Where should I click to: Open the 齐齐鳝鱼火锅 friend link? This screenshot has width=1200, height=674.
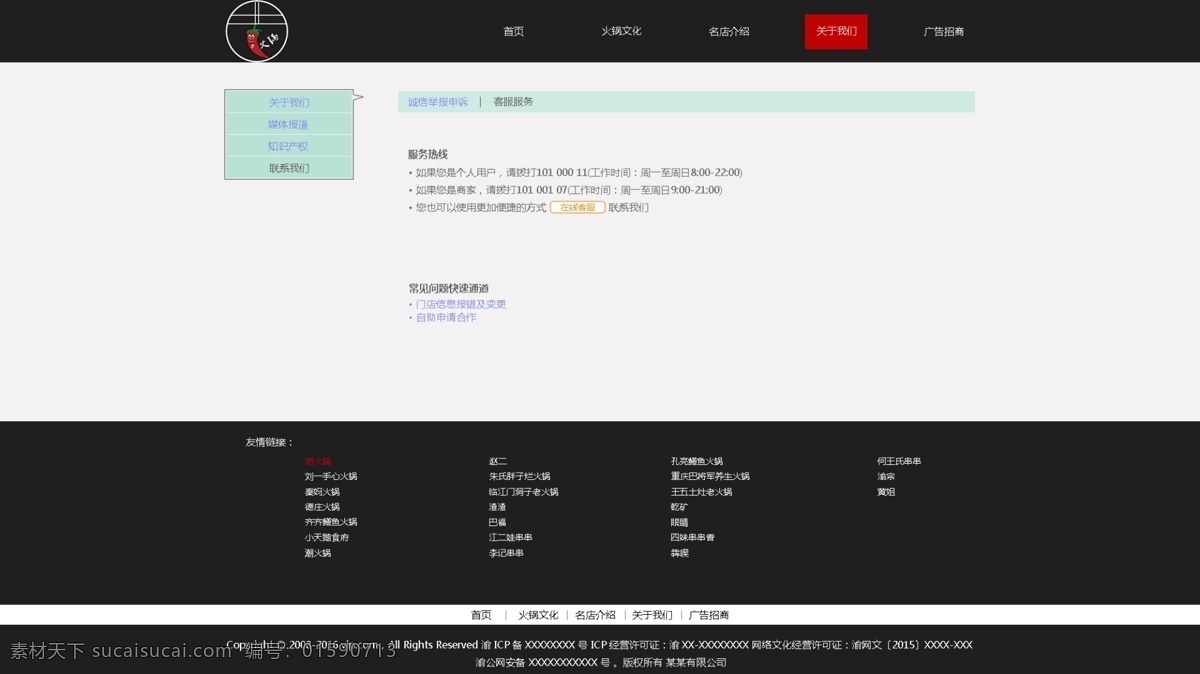[x=331, y=522]
